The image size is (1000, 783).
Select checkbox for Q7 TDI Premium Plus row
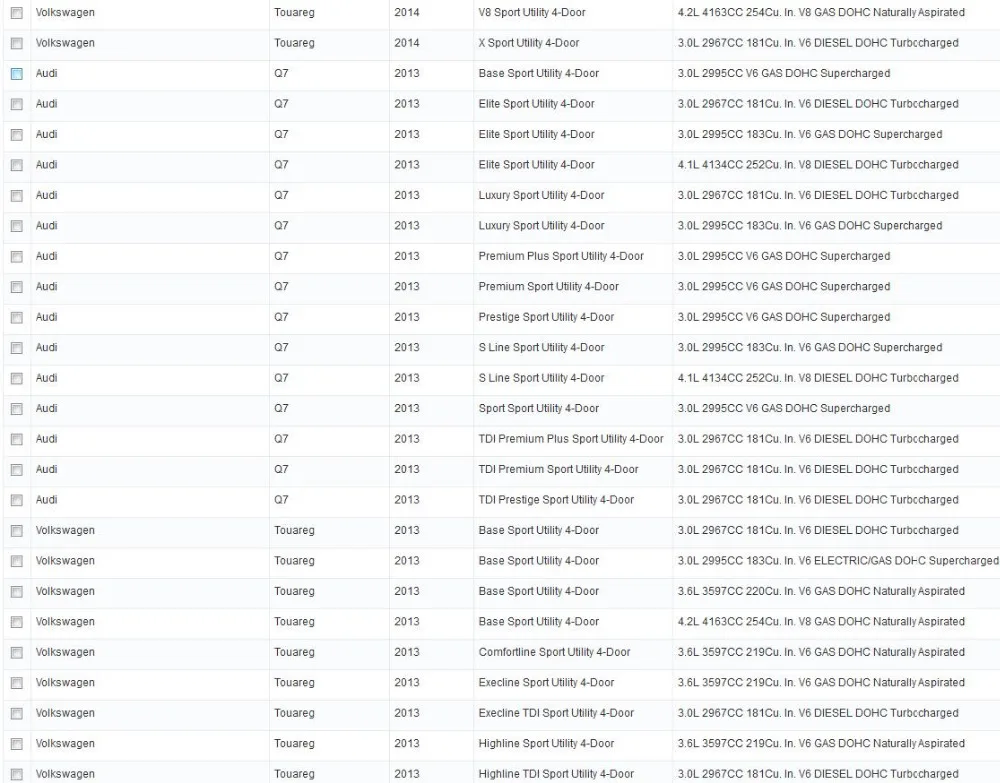17,439
